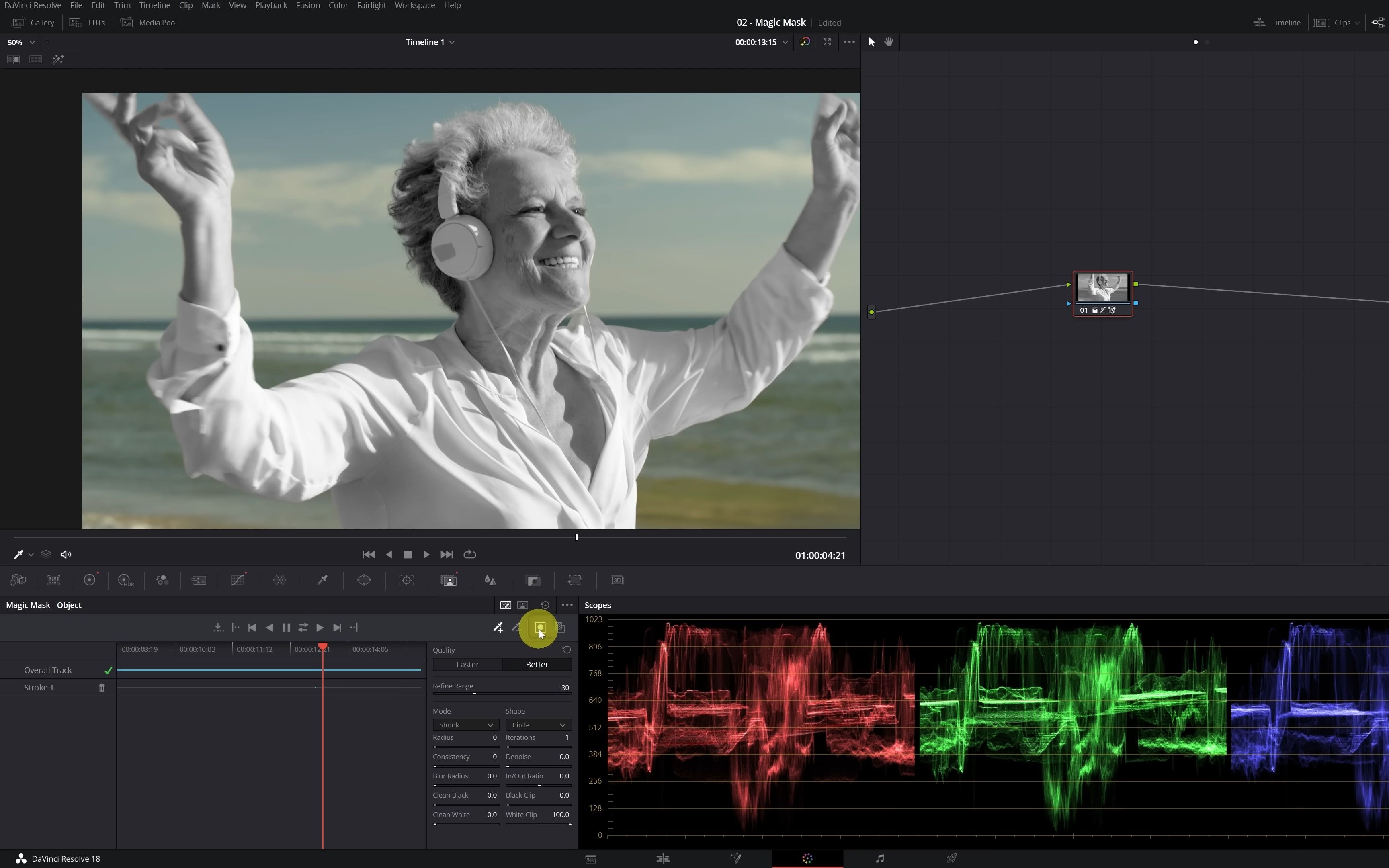Select the add stroke pen tool
Viewport: 1389px width, 868px height.
[x=498, y=627]
